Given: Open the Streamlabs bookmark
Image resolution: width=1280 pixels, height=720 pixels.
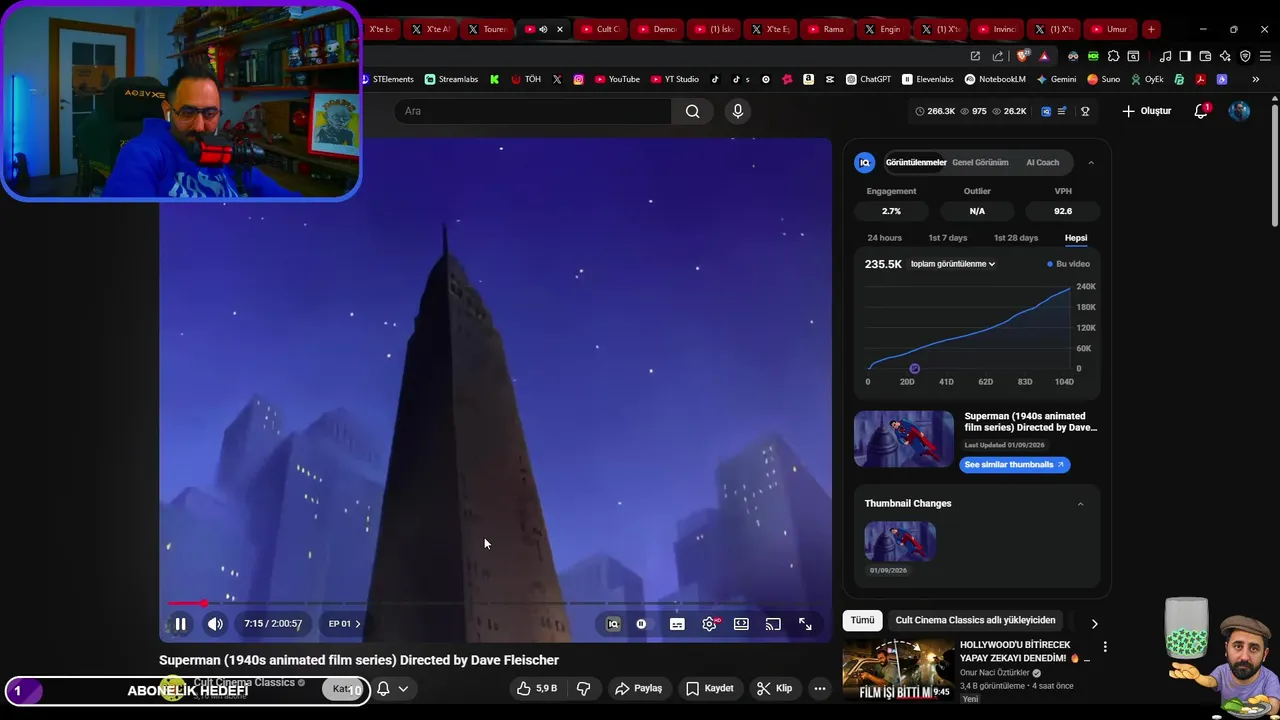Looking at the screenshot, I should coord(451,79).
